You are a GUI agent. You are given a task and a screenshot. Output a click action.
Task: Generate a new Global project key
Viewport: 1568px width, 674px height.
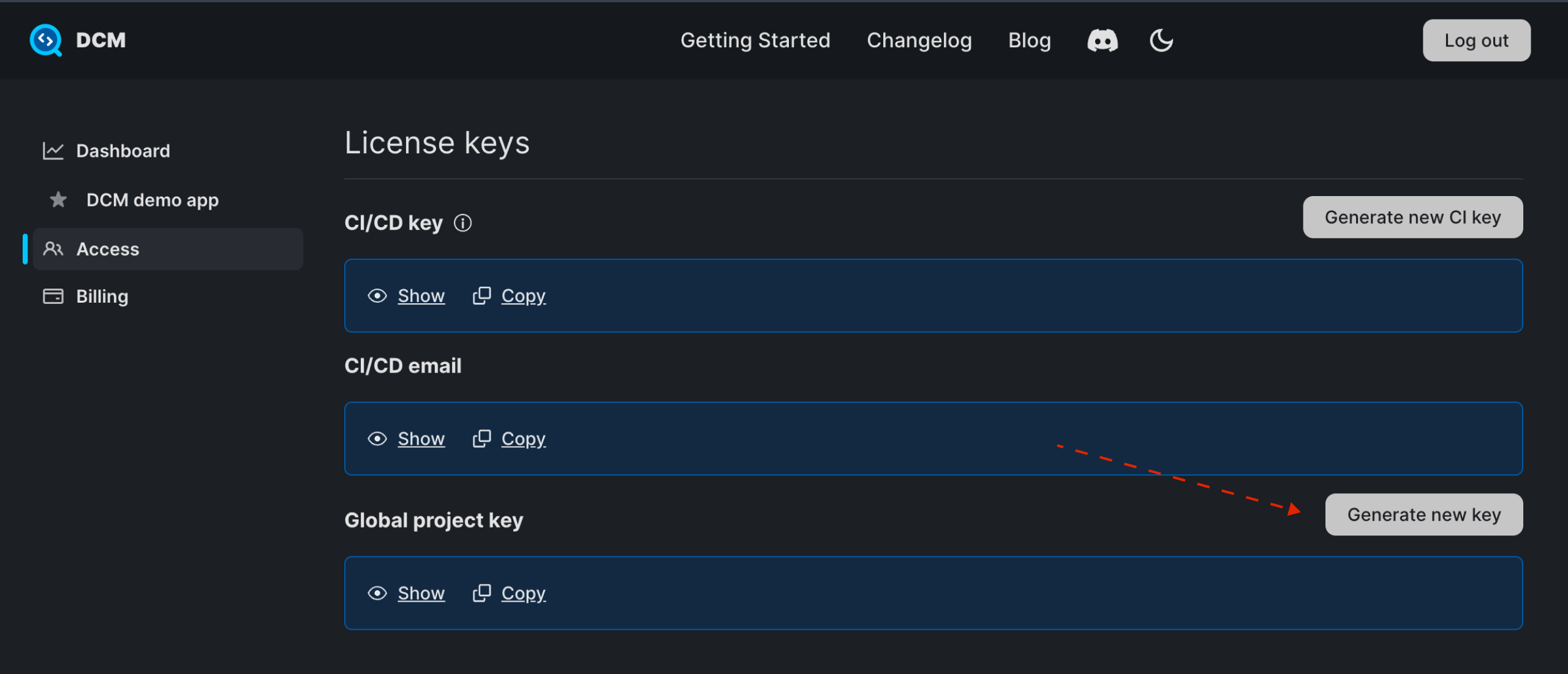[1423, 514]
